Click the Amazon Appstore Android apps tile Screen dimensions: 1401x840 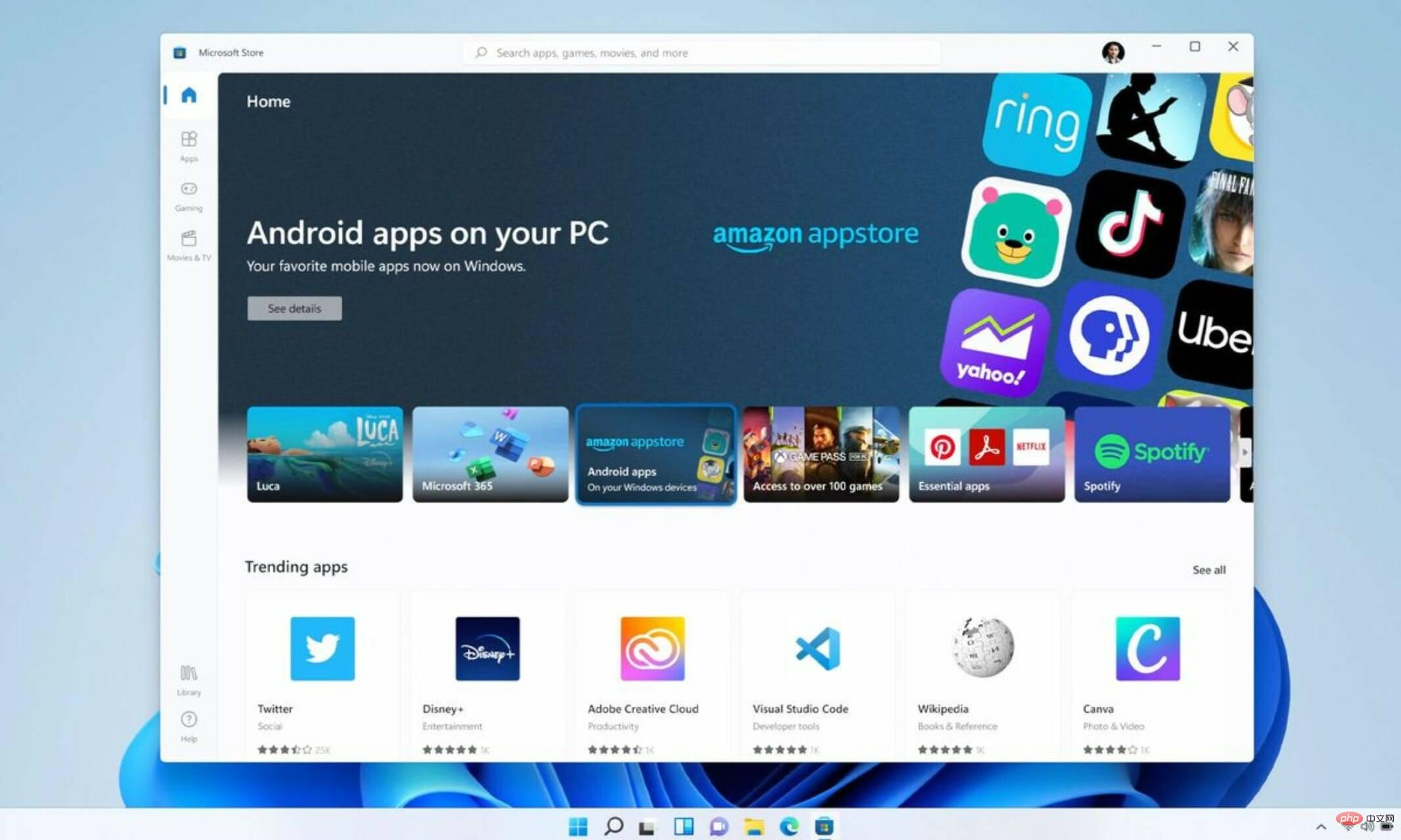pyautogui.click(x=655, y=454)
